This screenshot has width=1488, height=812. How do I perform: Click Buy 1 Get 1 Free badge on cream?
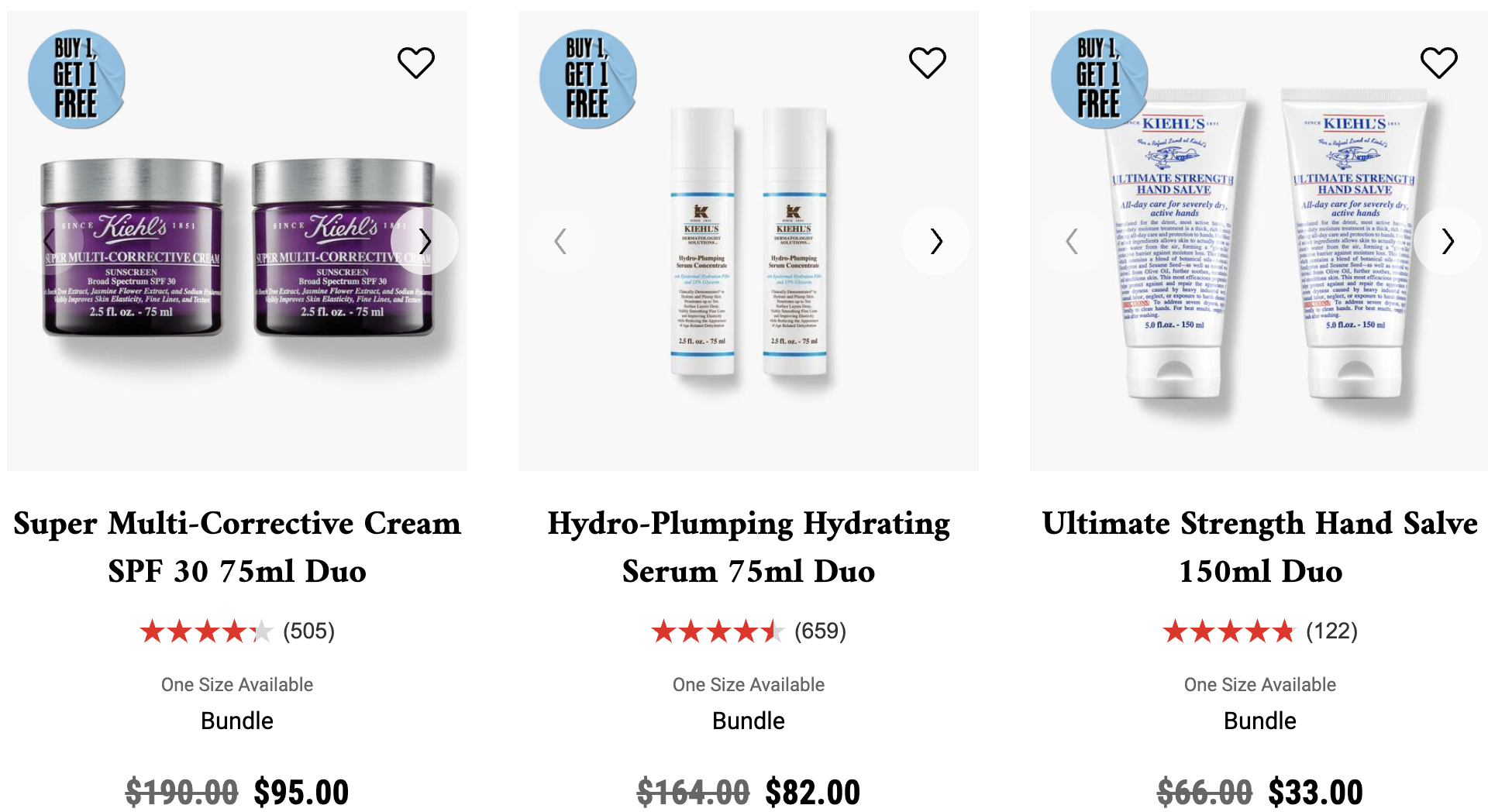click(x=77, y=78)
